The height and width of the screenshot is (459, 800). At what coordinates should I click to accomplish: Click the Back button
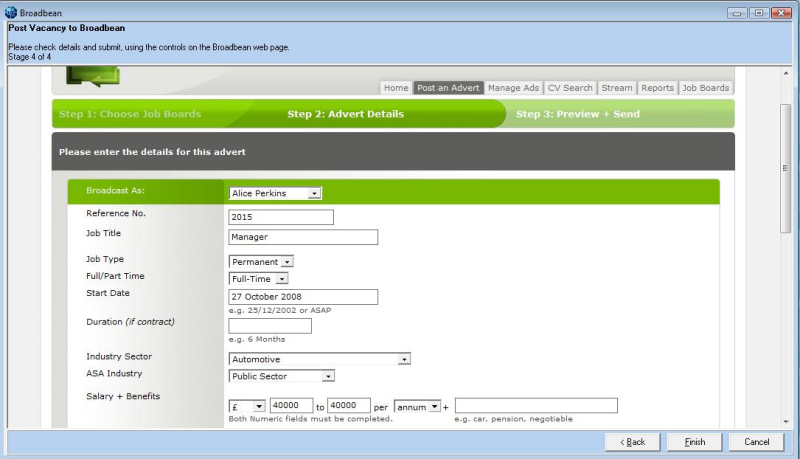[633, 442]
